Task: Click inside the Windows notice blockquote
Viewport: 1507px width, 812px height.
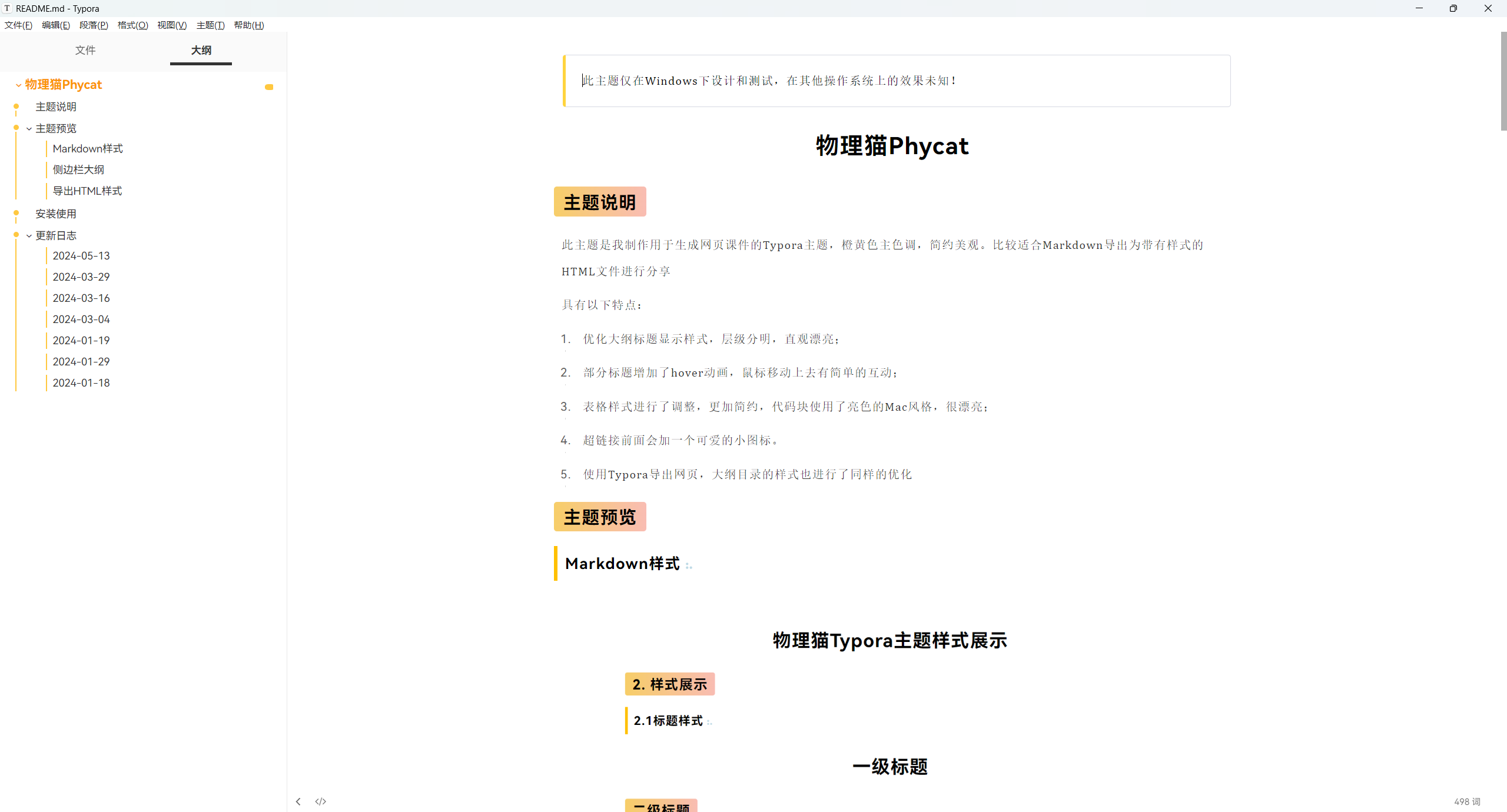Action: [897, 81]
